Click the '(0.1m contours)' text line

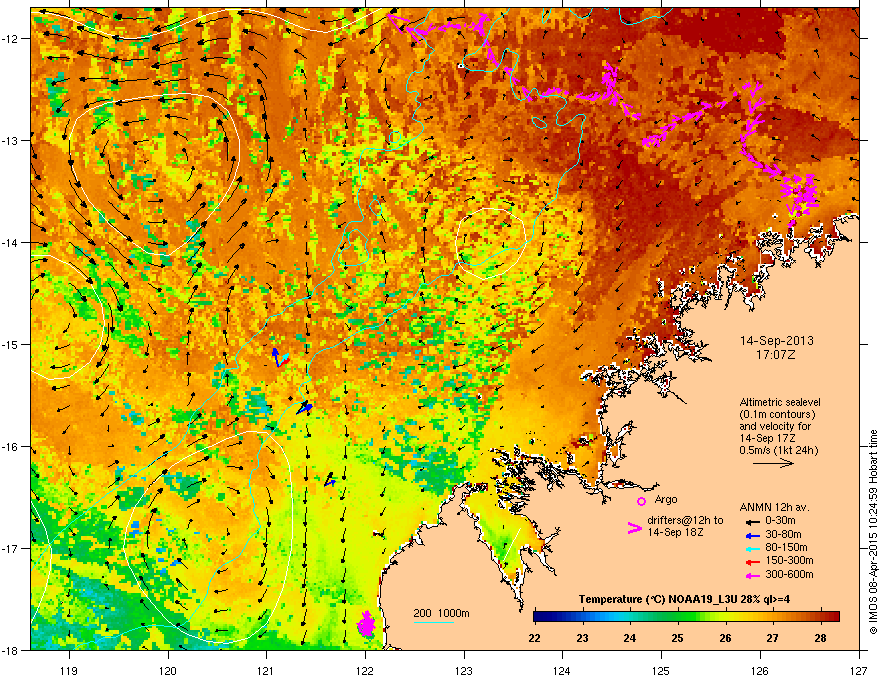point(777,415)
